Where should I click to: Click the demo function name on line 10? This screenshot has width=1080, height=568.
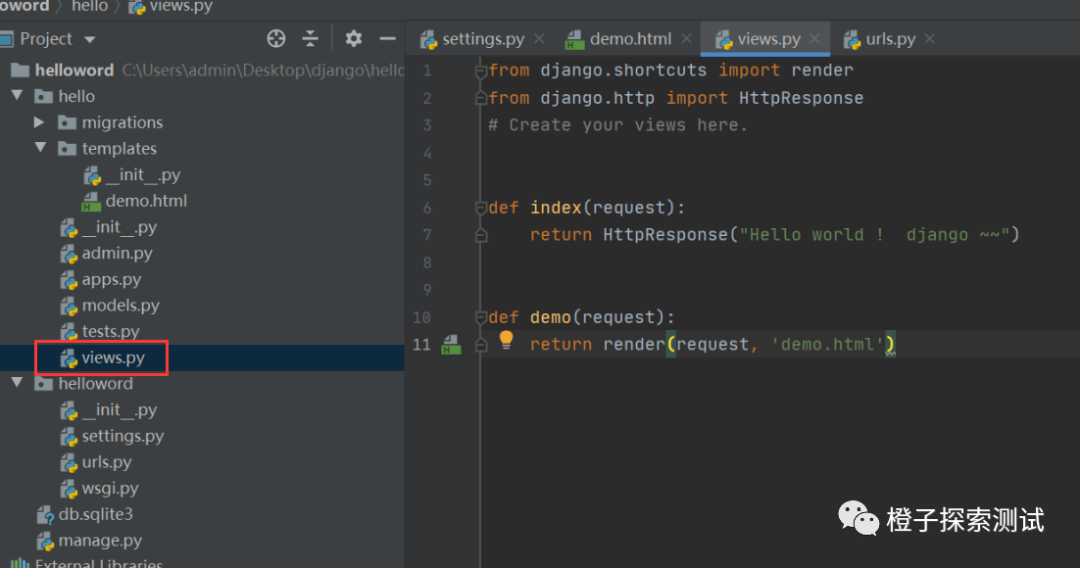click(551, 317)
